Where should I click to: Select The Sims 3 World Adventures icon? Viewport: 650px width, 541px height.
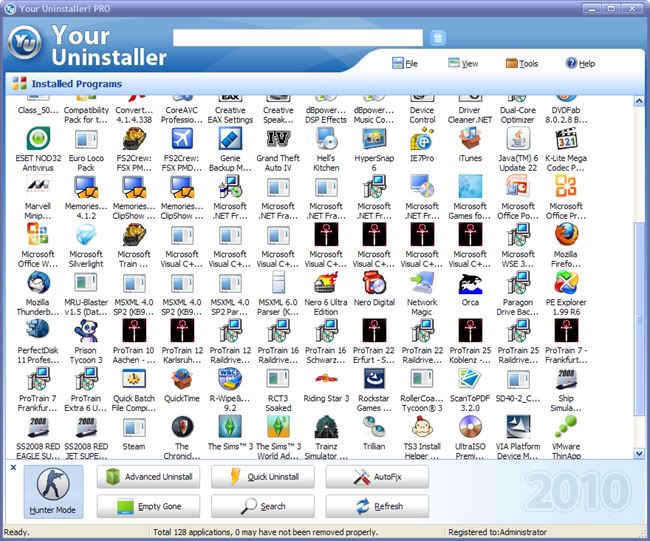(x=278, y=427)
